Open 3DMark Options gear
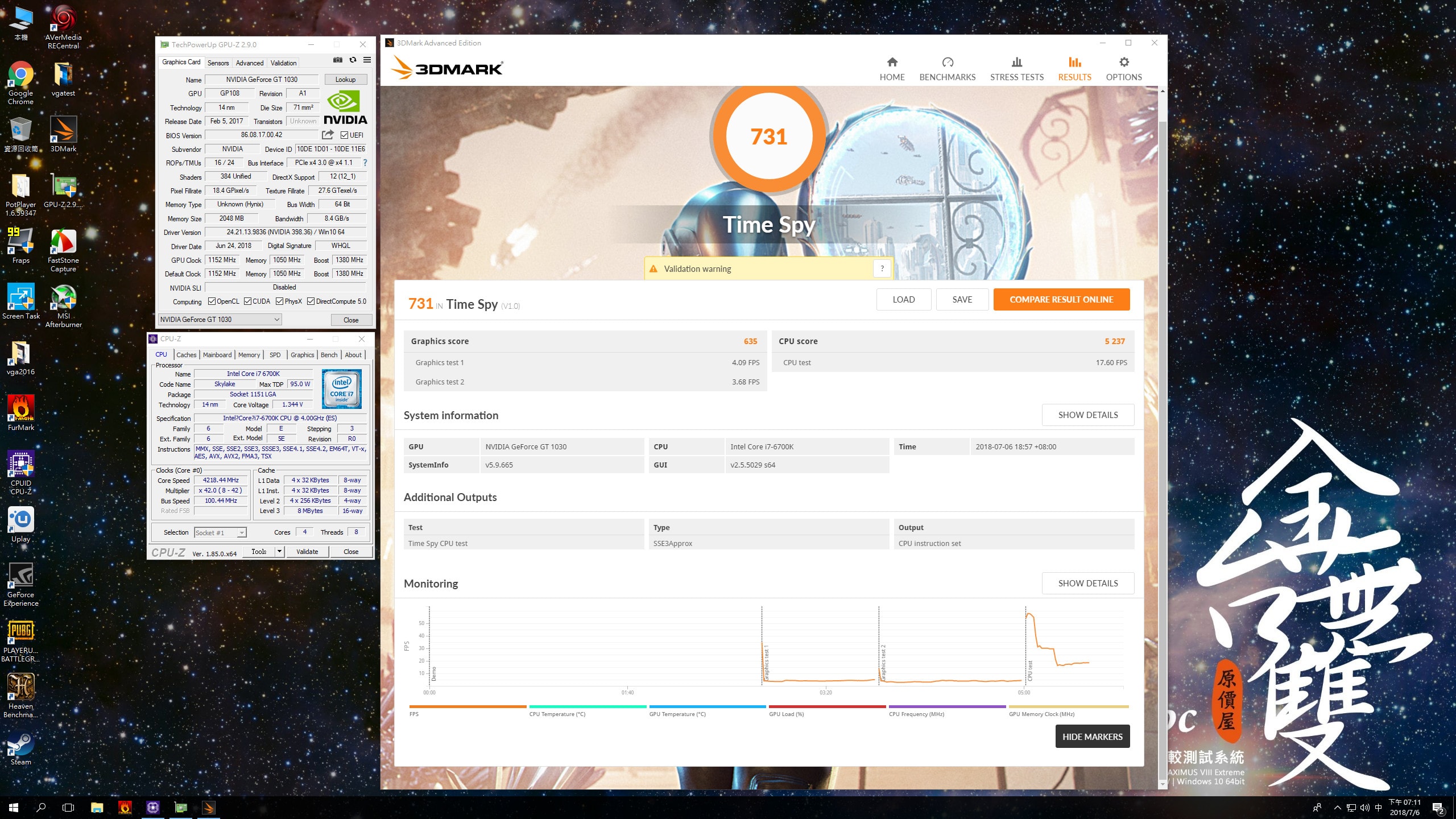The image size is (1456, 819). (1123, 69)
